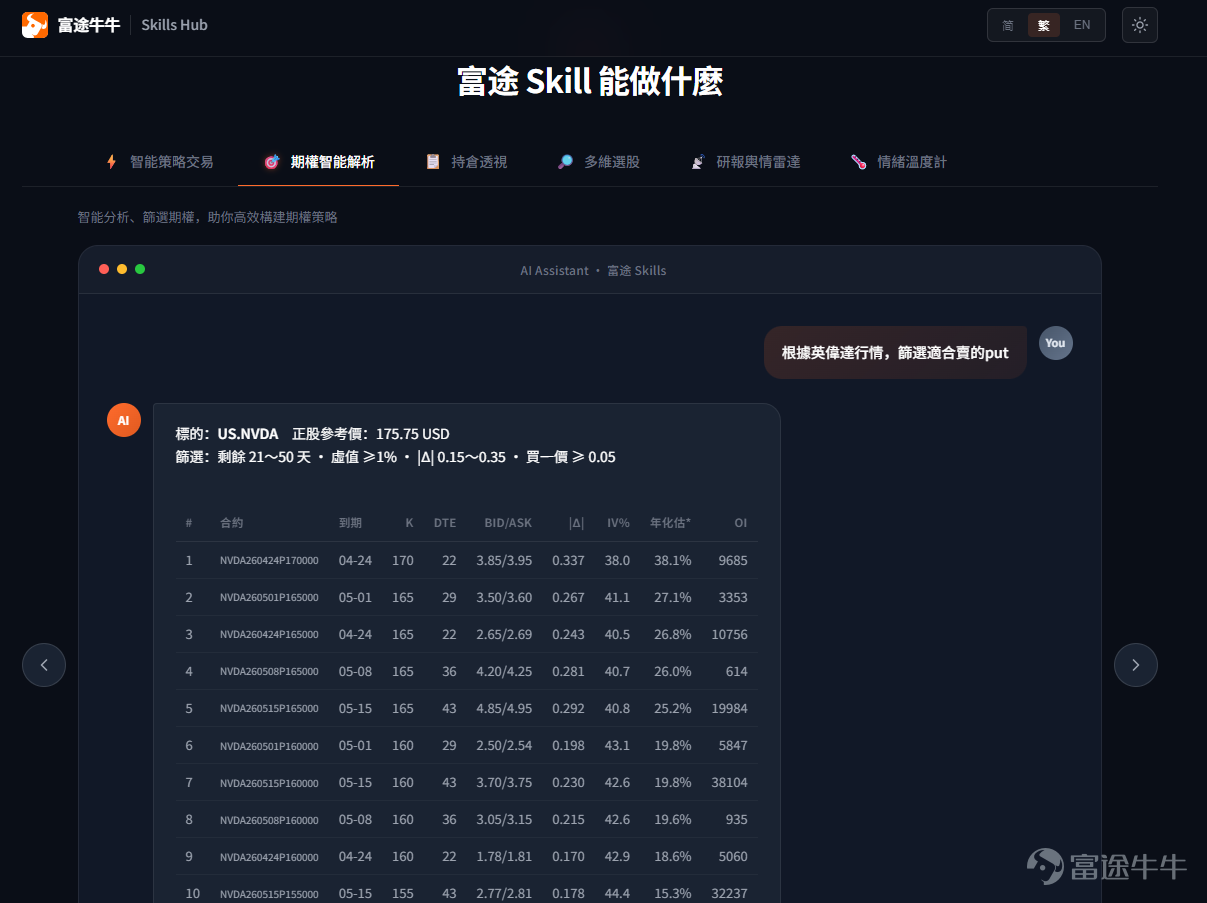Click the magnifier icon on 多維選股
This screenshot has height=903, width=1207.
(x=565, y=161)
